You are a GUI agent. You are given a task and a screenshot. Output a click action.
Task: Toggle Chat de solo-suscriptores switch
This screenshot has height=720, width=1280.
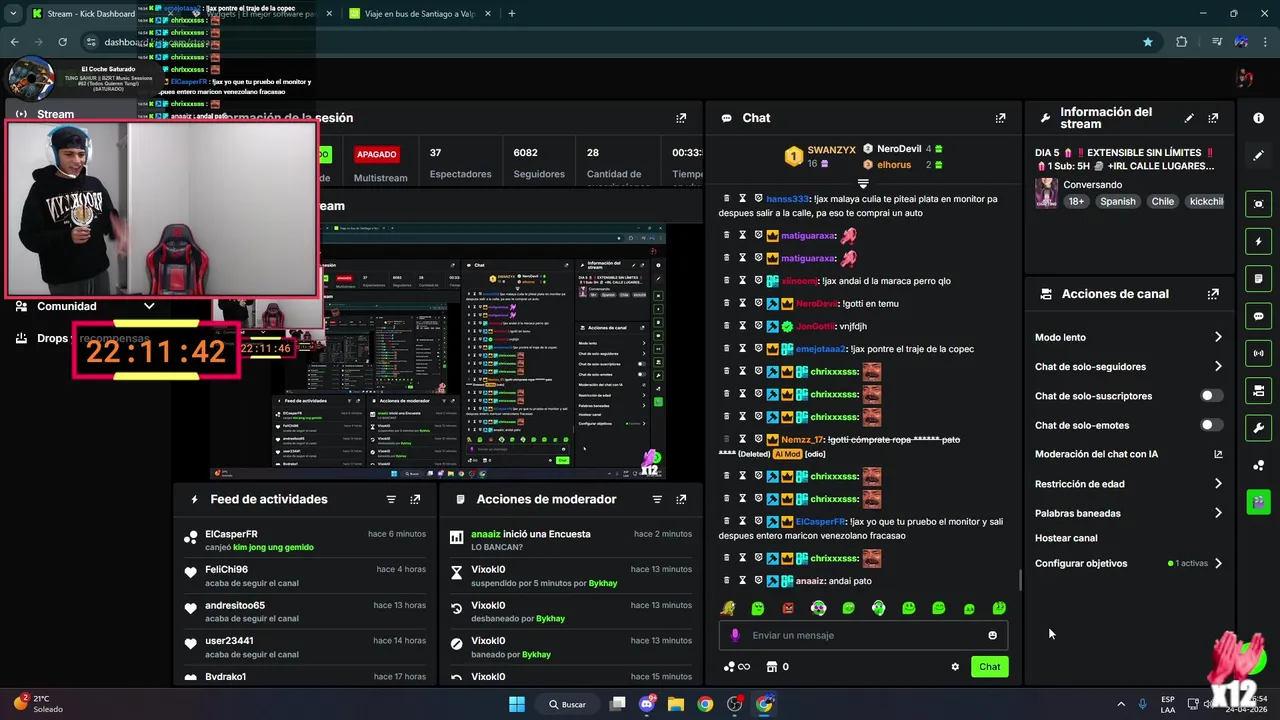click(x=1211, y=396)
